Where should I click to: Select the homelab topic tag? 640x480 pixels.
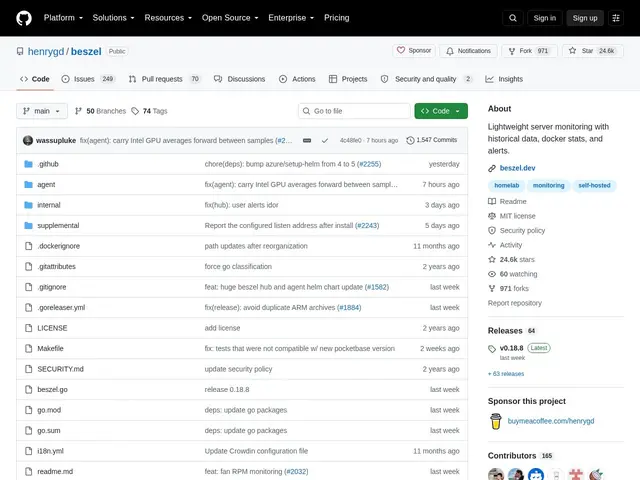507,185
